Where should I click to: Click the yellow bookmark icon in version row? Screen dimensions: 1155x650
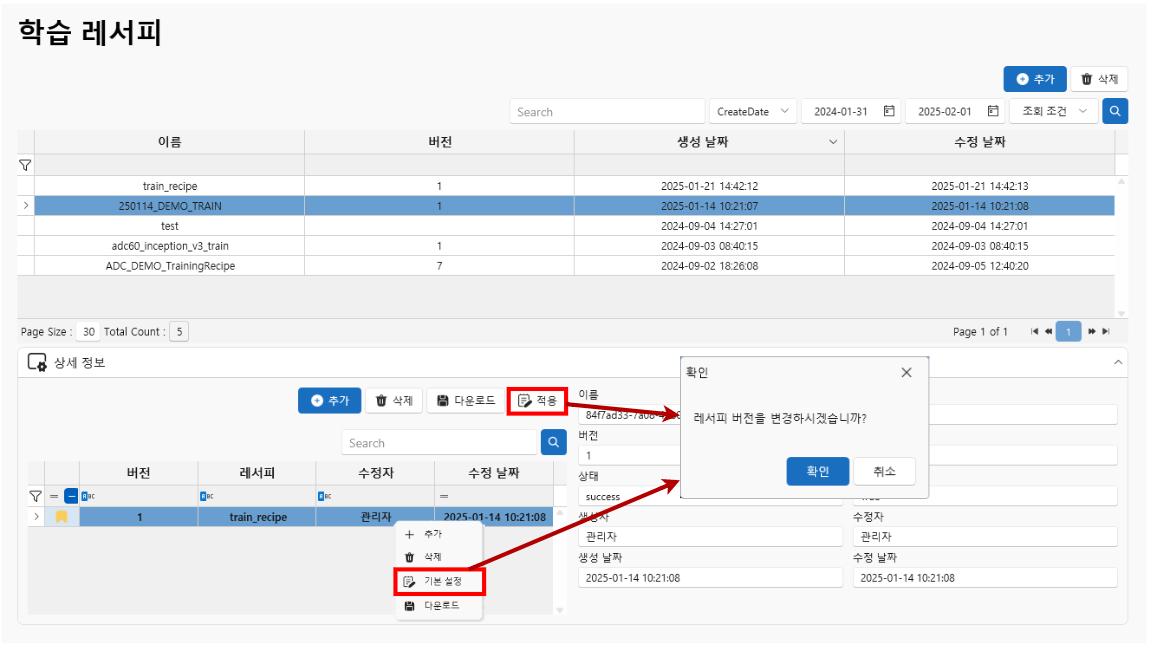[62, 517]
